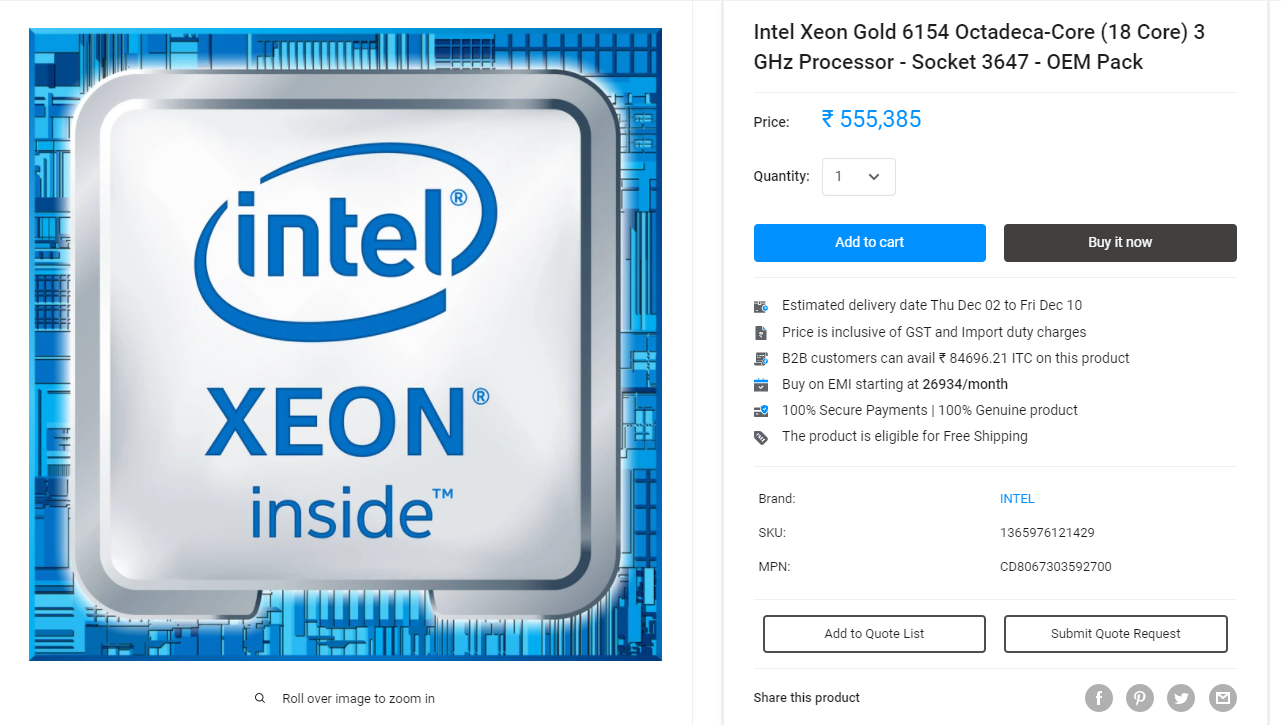Click the Intel Xeon Gold 6154 title

979,47
